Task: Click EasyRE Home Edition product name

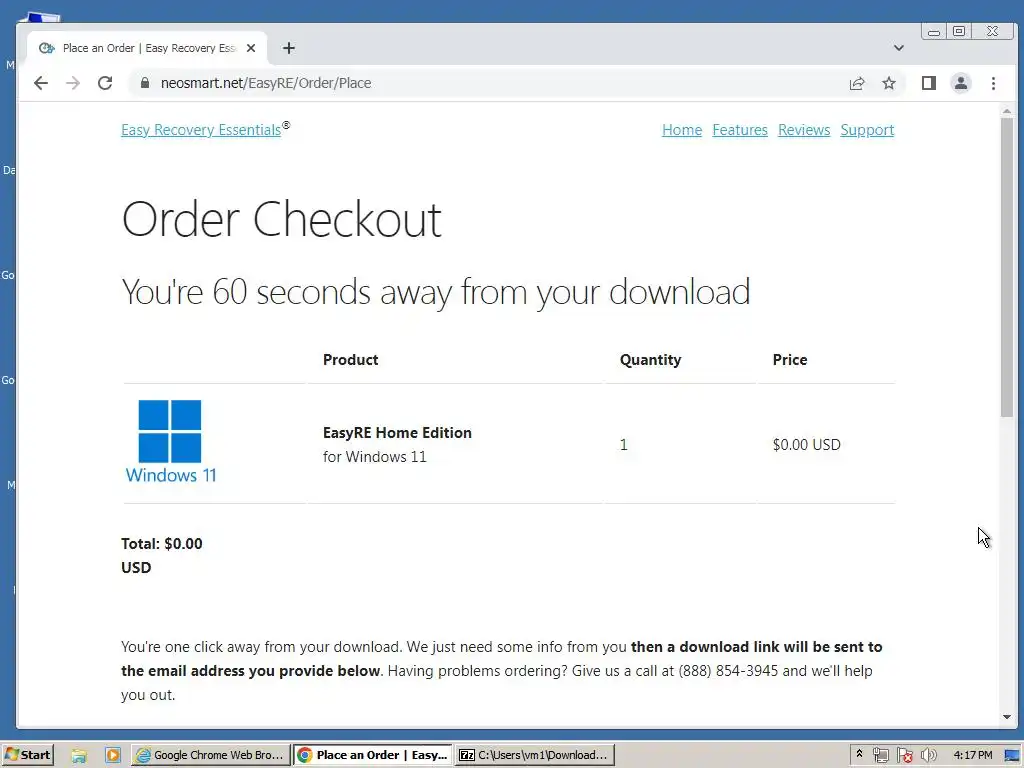Action: point(397,432)
